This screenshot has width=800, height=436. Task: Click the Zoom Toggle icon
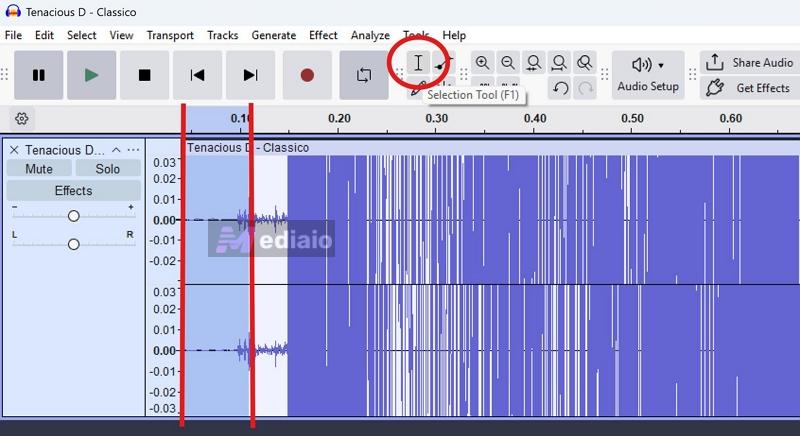[x=585, y=63]
